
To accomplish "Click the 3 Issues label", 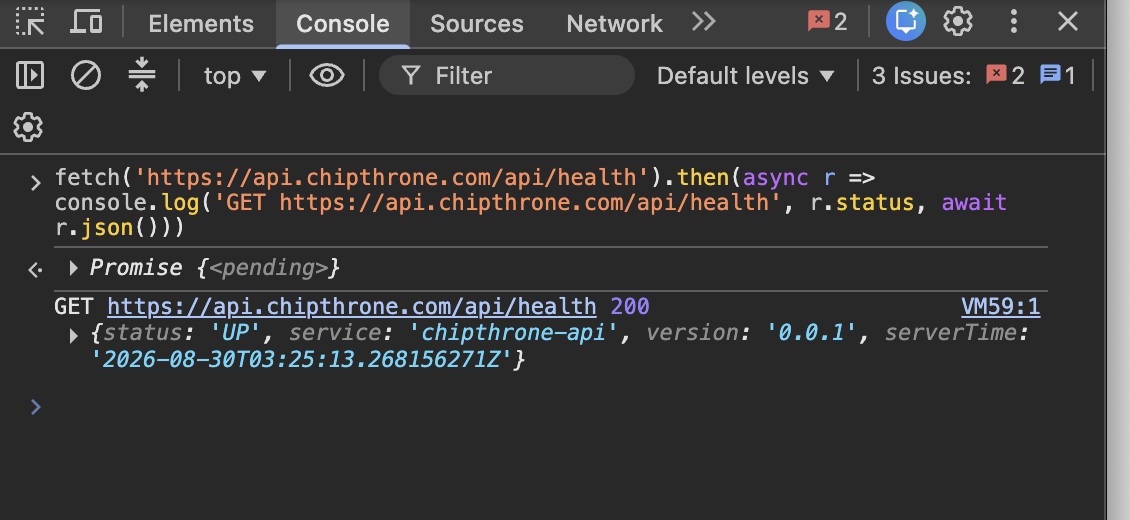I will [x=921, y=76].
